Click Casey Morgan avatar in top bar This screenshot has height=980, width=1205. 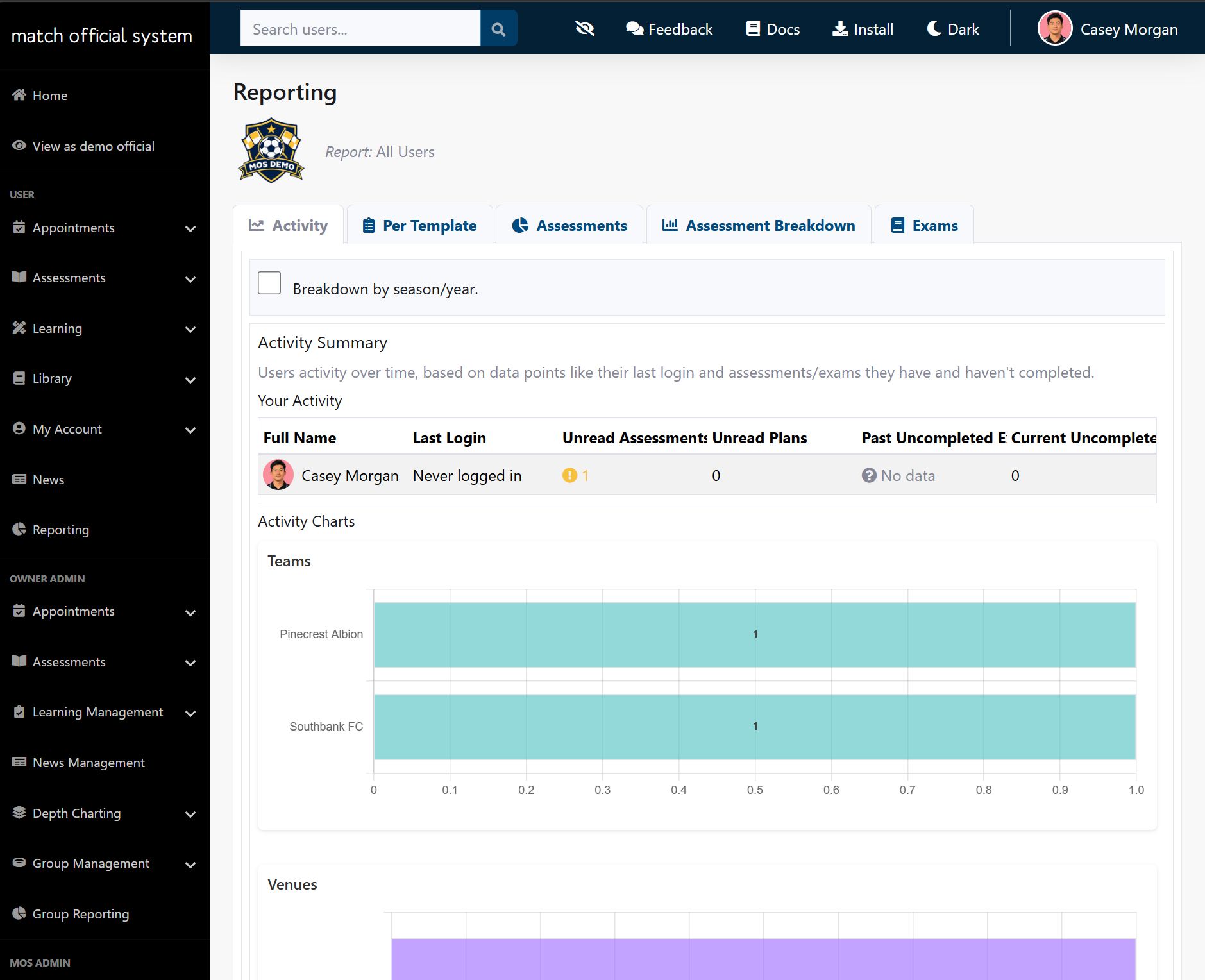pyautogui.click(x=1055, y=28)
